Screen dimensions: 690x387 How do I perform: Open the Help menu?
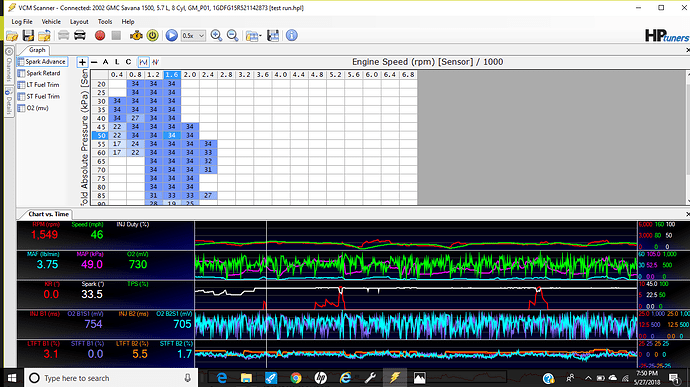click(128, 22)
